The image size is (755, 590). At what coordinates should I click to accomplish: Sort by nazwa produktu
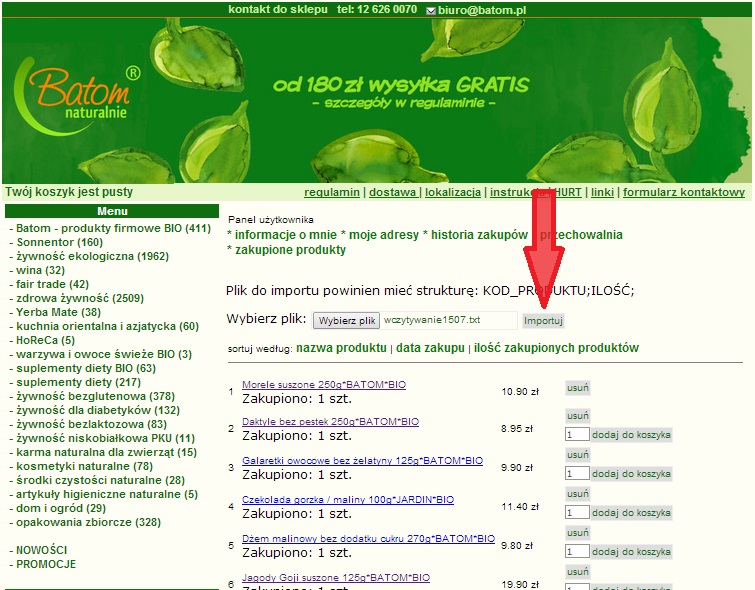[x=341, y=348]
